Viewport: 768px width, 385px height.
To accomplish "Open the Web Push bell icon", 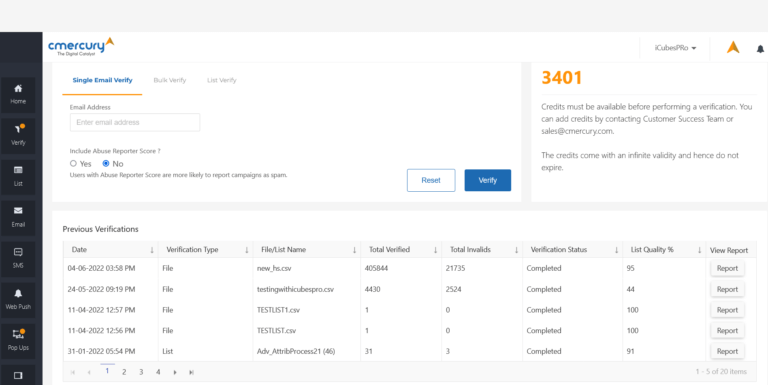I will (x=18, y=293).
